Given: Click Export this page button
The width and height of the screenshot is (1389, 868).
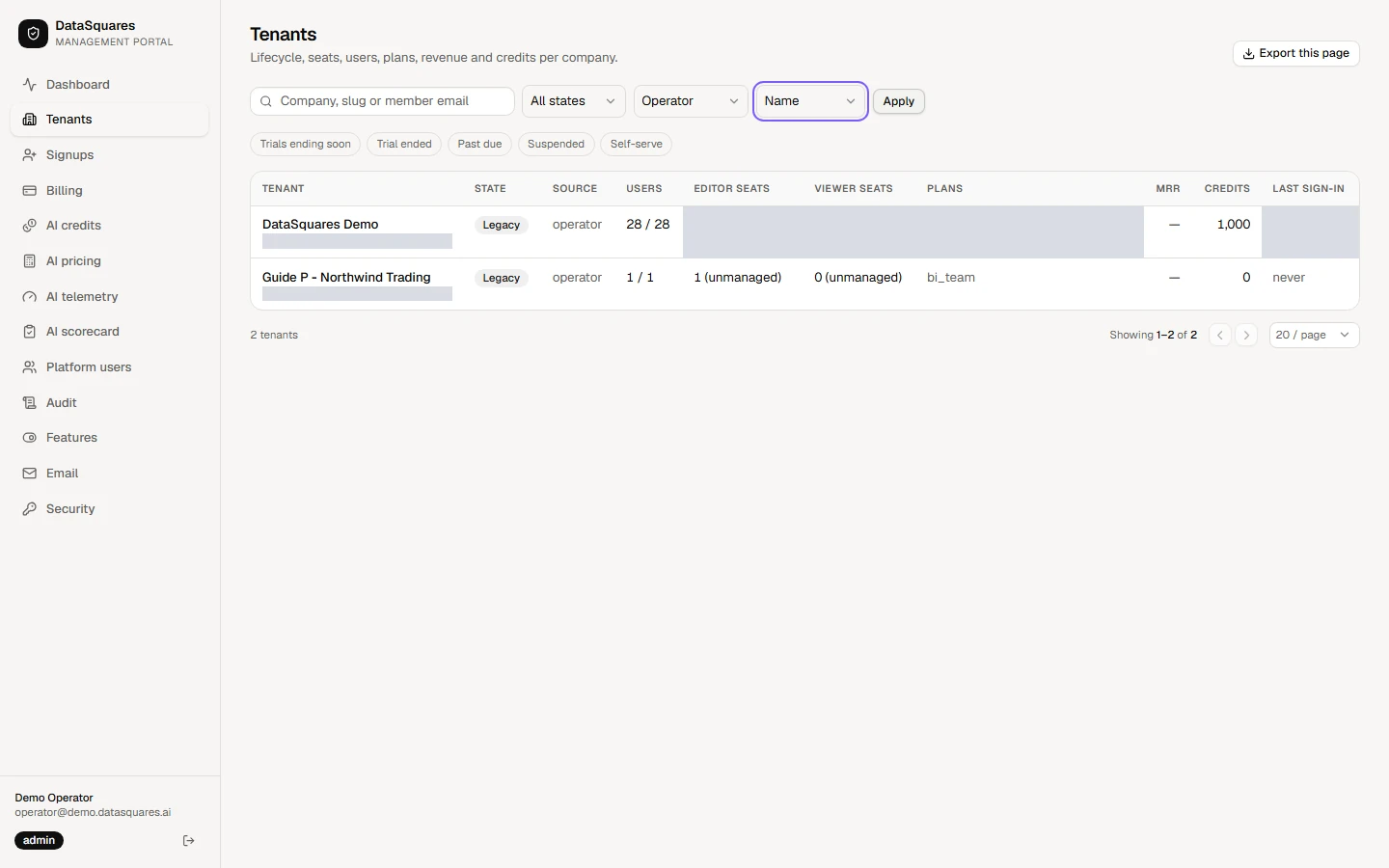Looking at the screenshot, I should pos(1296,54).
